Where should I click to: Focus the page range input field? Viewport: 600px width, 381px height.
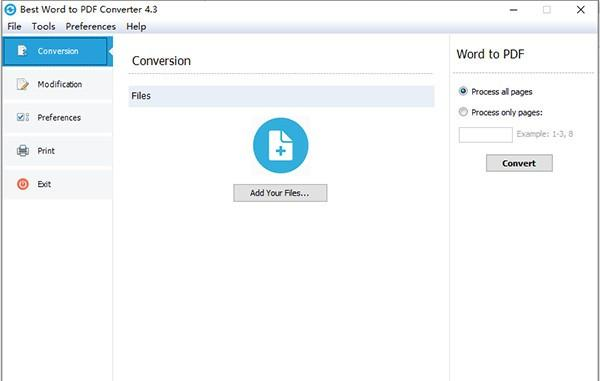[486, 135]
